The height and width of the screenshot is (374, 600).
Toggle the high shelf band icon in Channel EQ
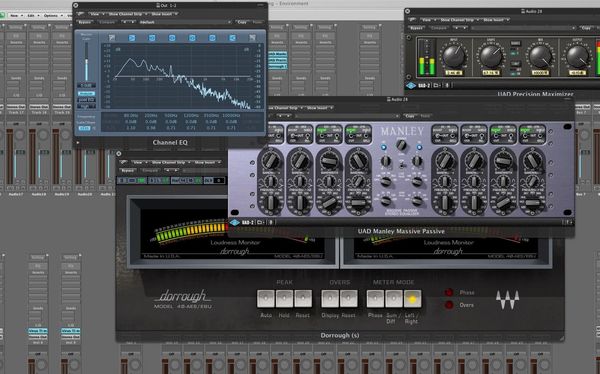pos(232,38)
